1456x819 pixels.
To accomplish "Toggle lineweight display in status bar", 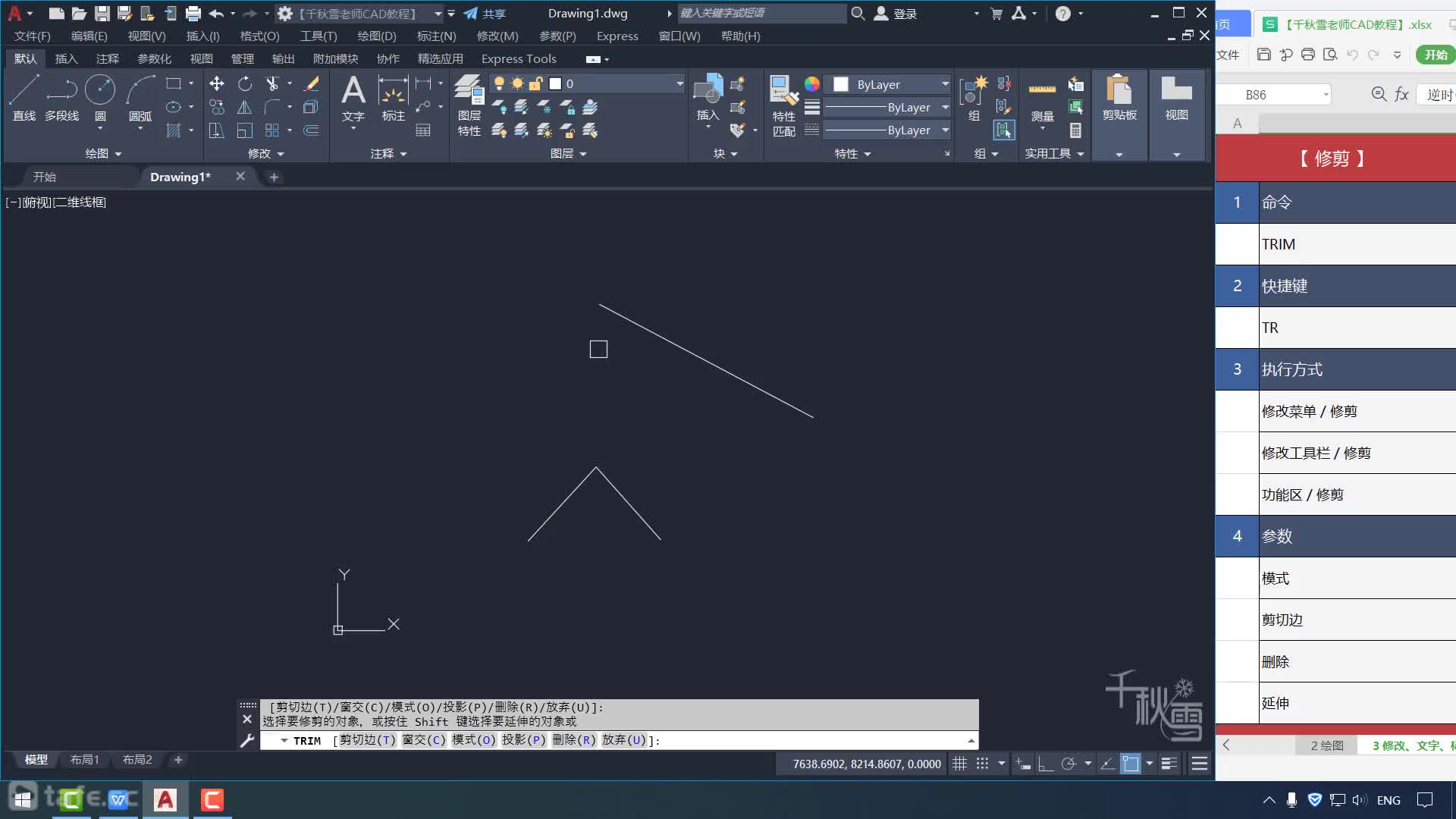I will [1169, 764].
